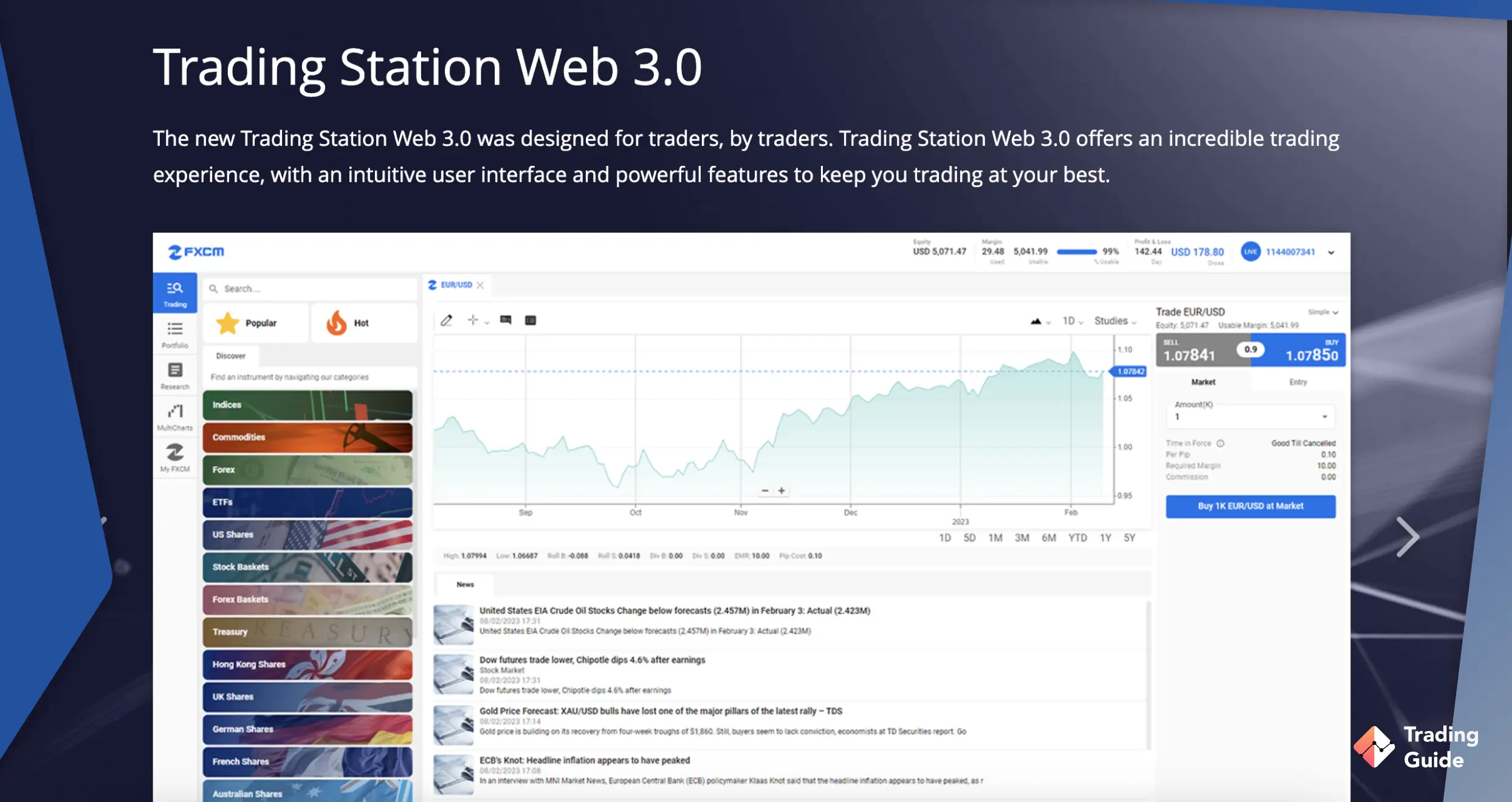
Task: Open the Forex Baskets category
Action: tap(308, 600)
